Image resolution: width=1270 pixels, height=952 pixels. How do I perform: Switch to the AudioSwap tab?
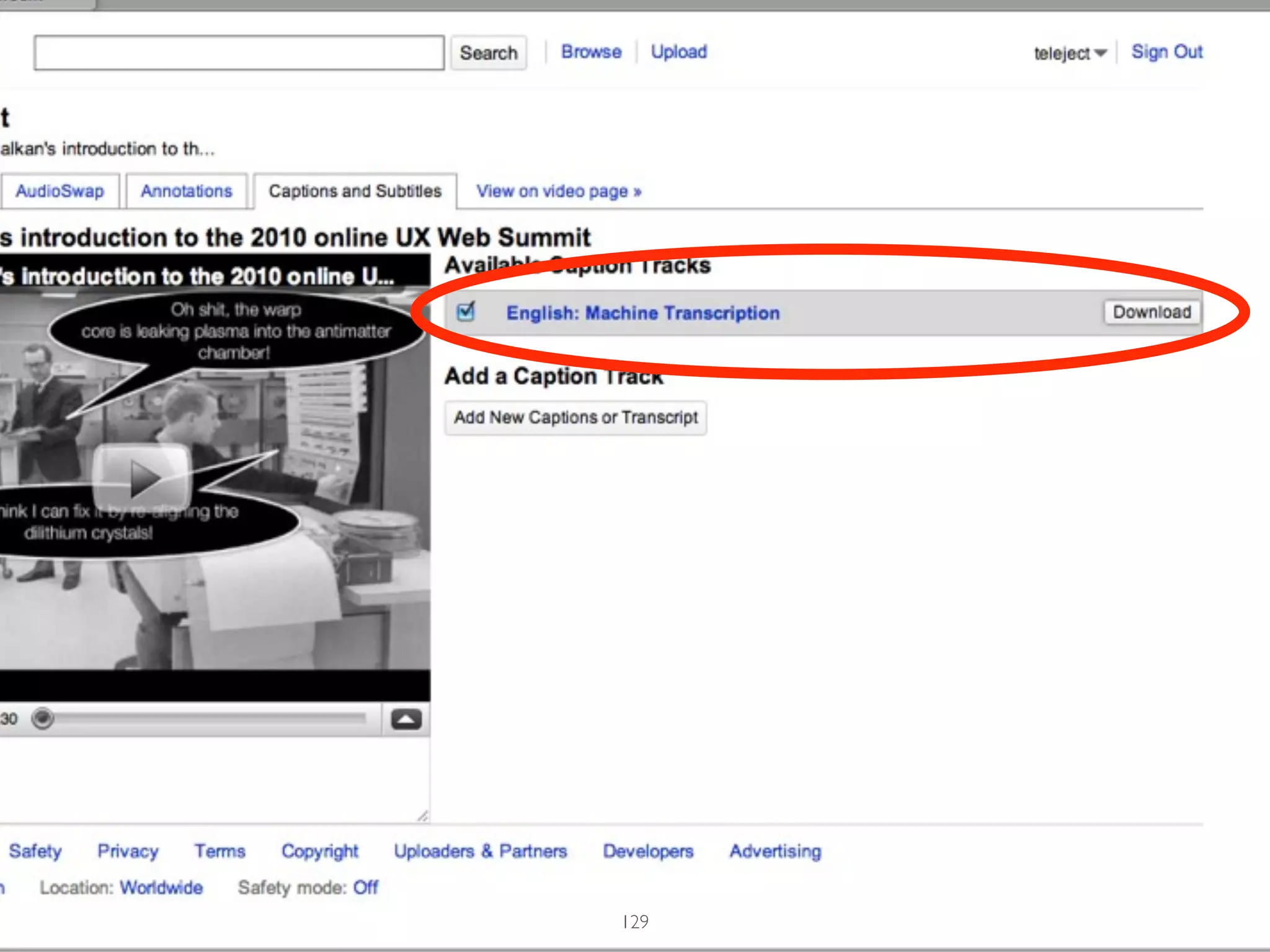point(60,191)
